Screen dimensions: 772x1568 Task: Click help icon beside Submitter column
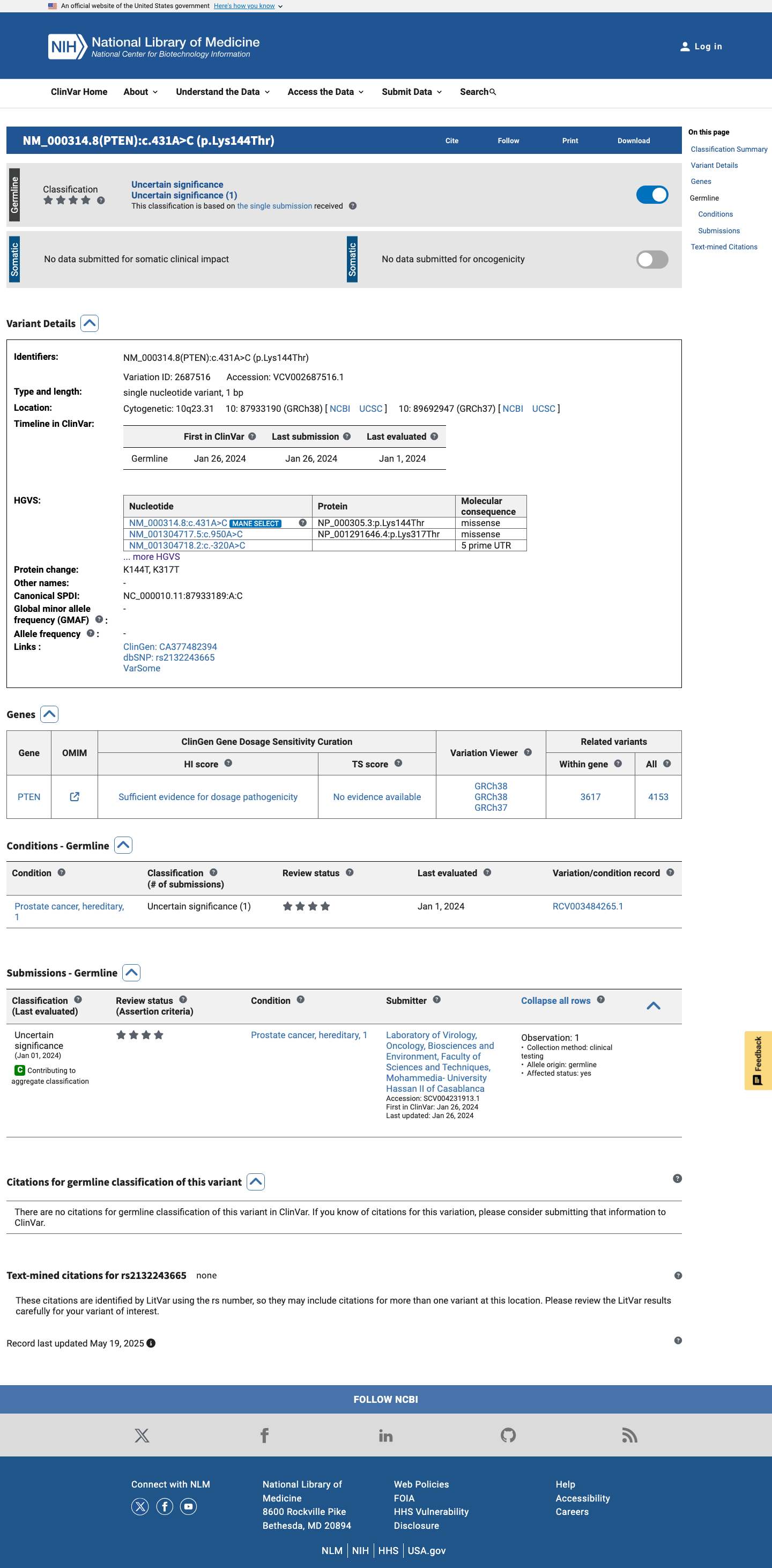pos(437,1000)
